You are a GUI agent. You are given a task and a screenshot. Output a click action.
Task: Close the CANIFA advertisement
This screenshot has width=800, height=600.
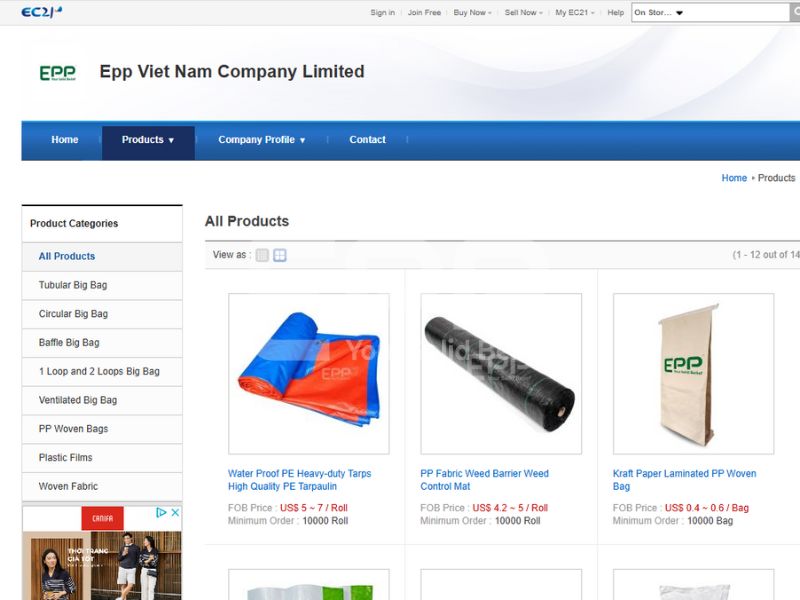point(175,512)
